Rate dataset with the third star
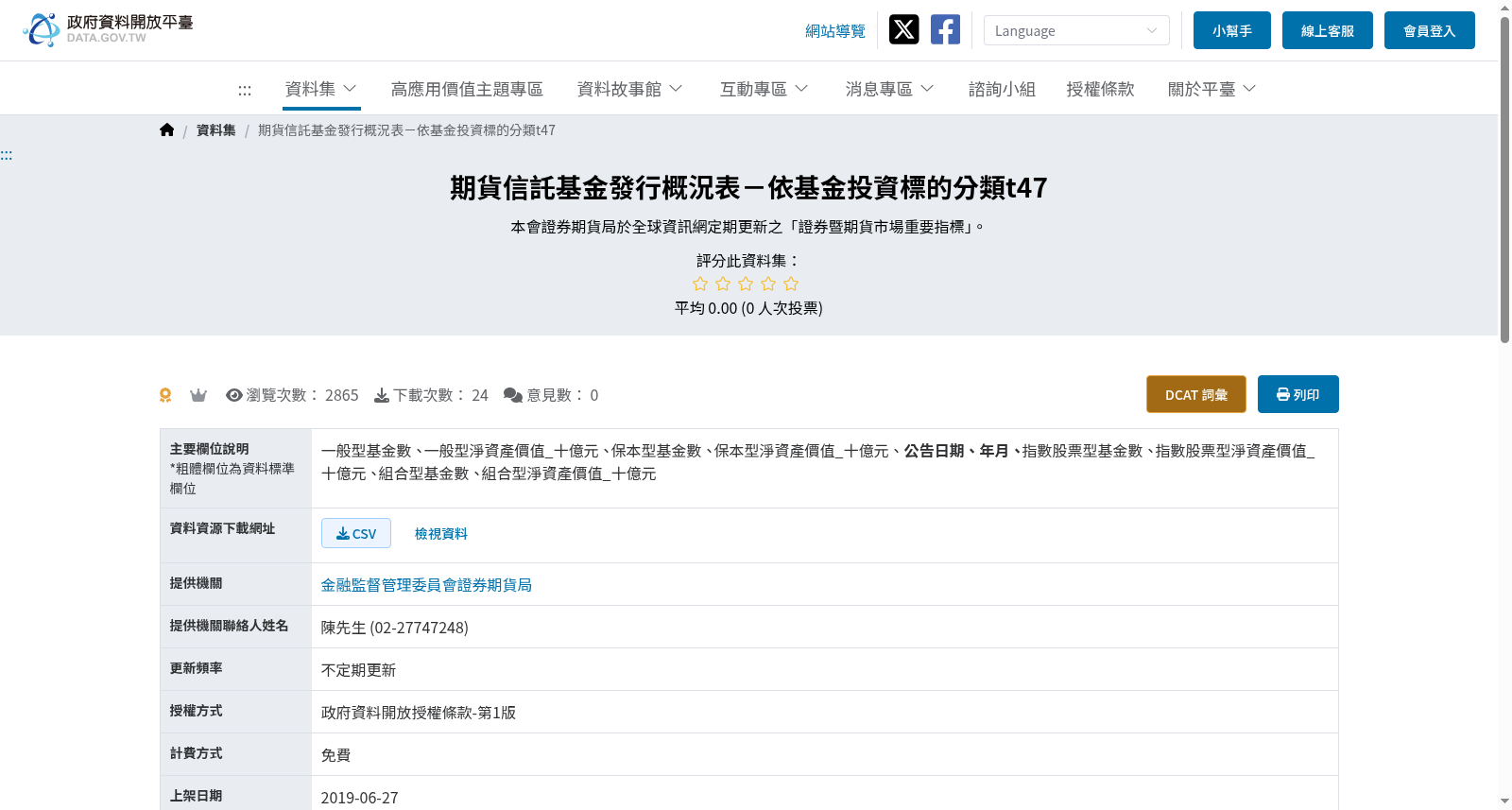1512x810 pixels. click(x=746, y=284)
